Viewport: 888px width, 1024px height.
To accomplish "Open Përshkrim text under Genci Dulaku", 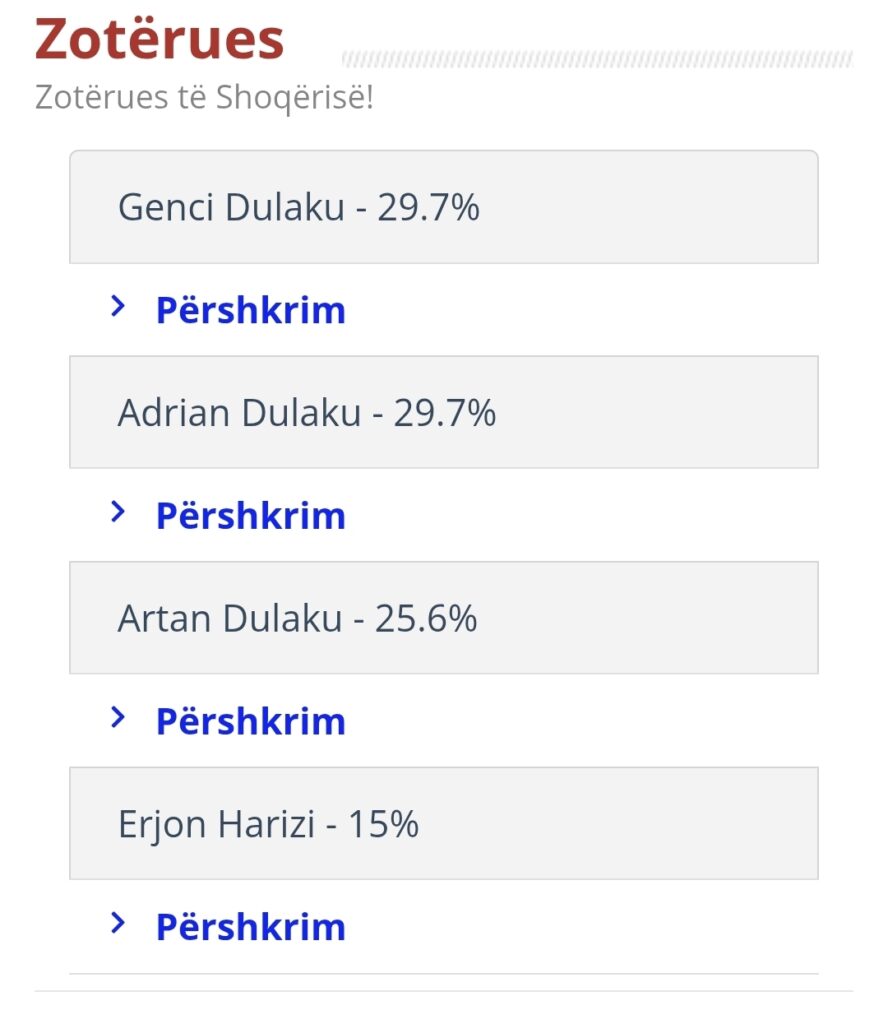I will tap(251, 310).
